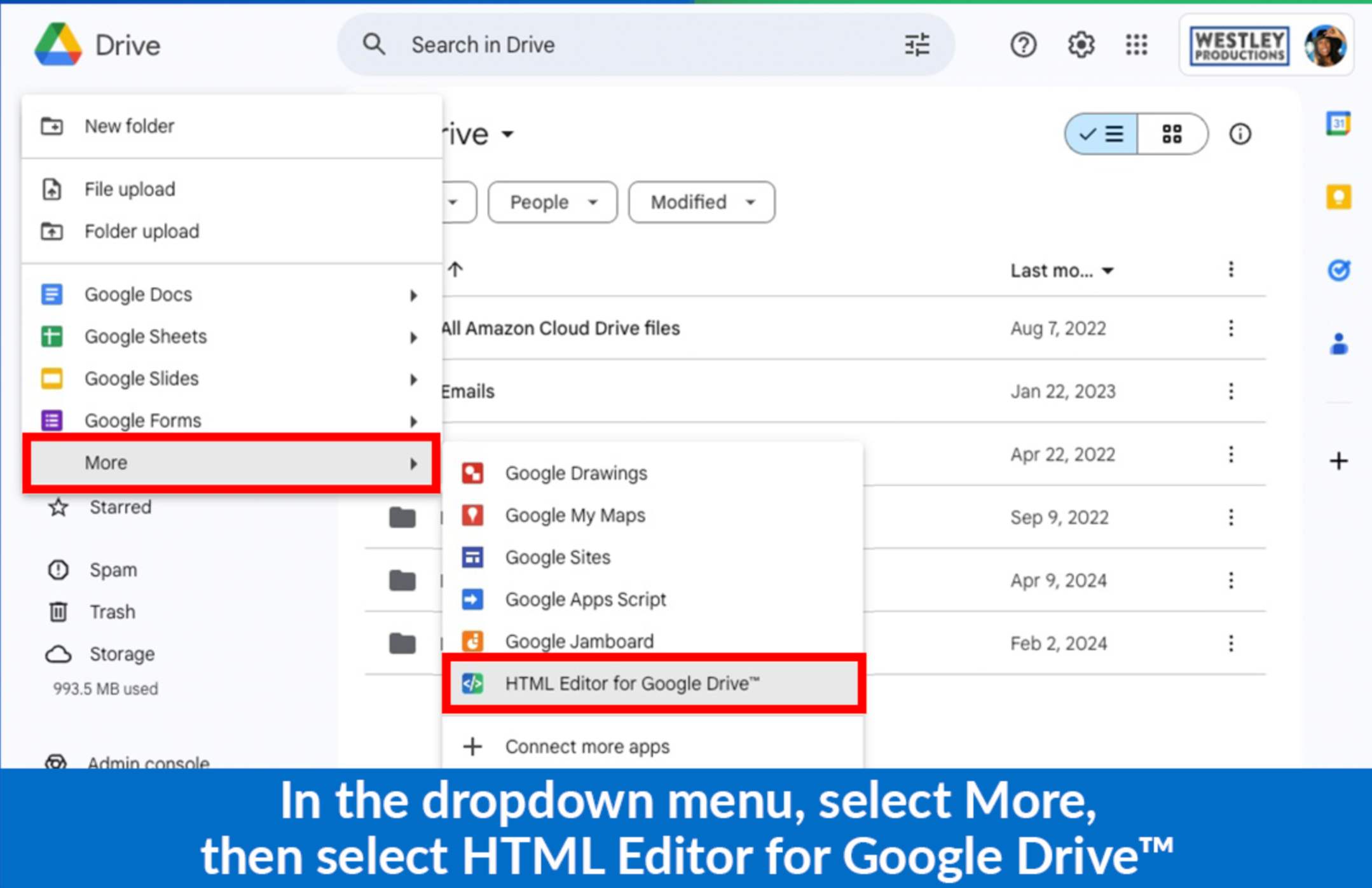Create a new Google Sites page
1372x888 pixels.
click(653, 557)
